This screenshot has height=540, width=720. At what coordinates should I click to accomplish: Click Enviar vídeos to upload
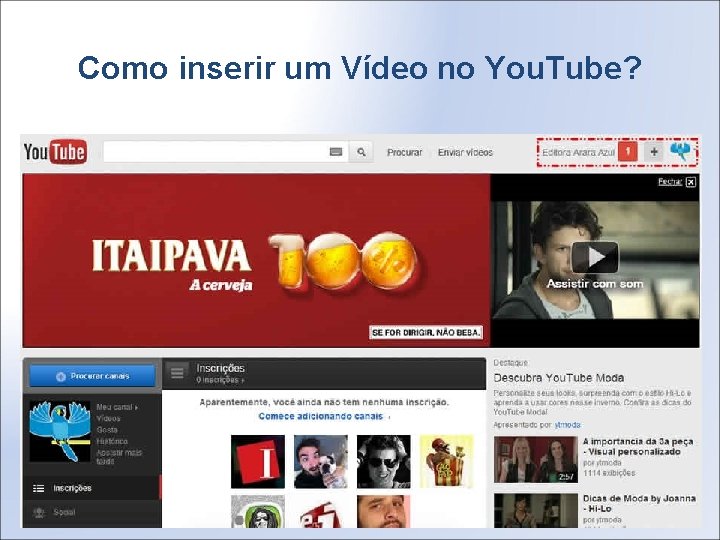click(x=465, y=152)
